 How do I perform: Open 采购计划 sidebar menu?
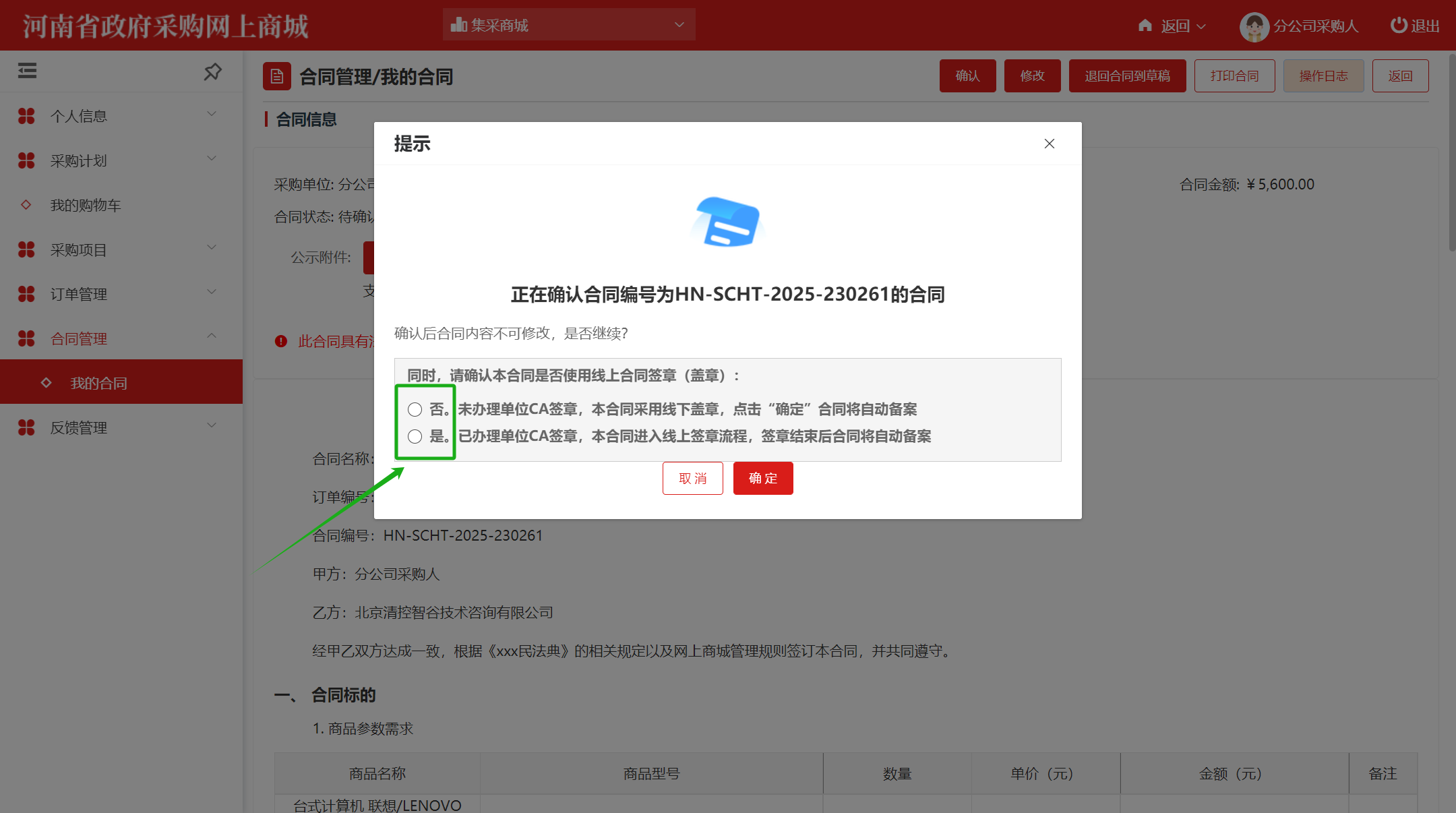coord(121,160)
